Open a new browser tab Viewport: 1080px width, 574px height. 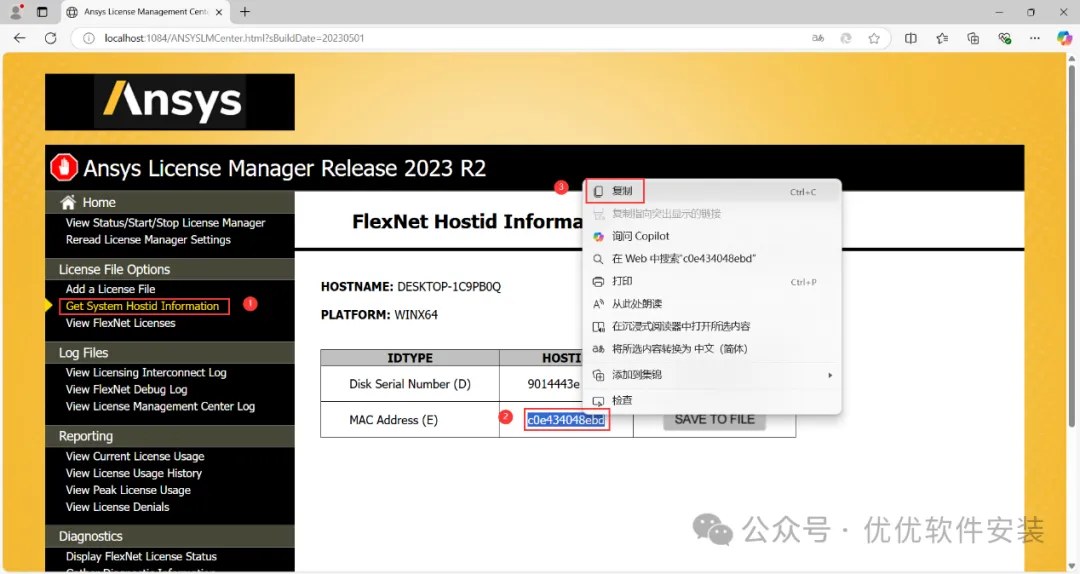pyautogui.click(x=245, y=12)
